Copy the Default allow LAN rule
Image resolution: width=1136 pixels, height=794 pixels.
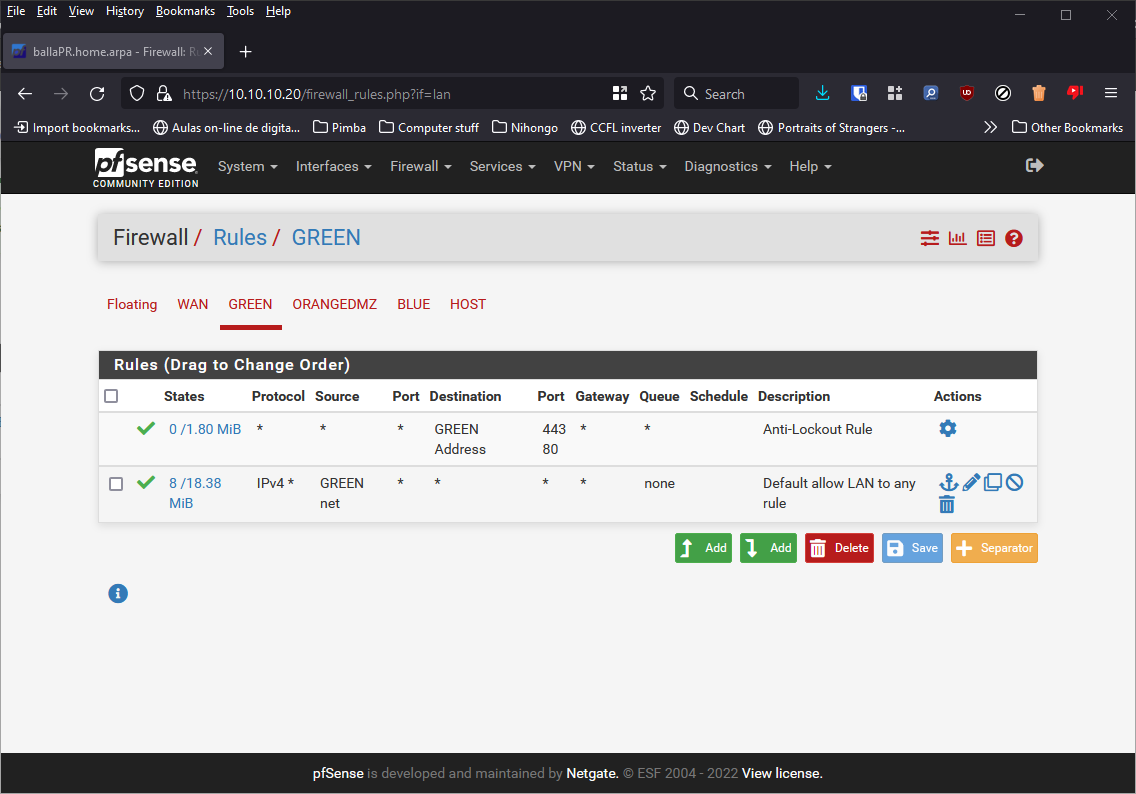[992, 482]
